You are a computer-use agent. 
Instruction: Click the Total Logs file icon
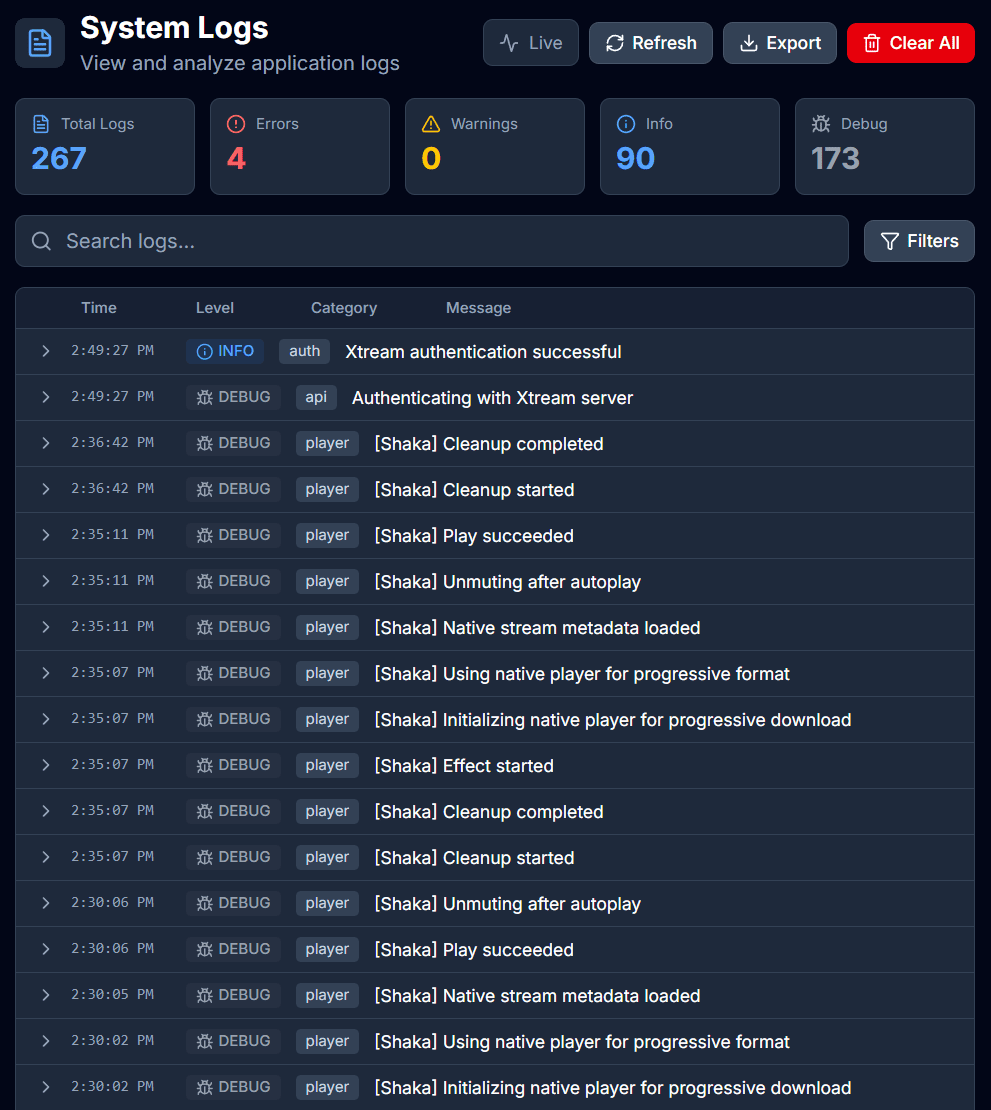coord(40,123)
